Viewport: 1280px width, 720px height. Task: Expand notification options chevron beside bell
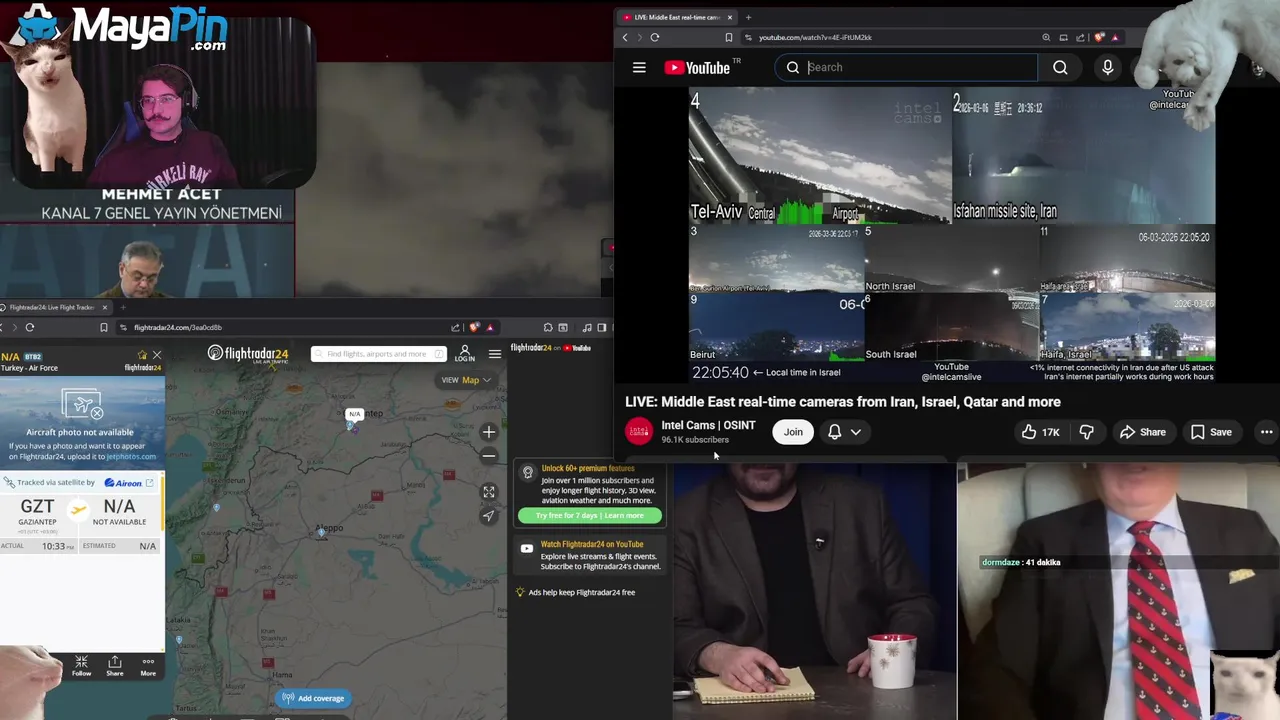tap(856, 432)
